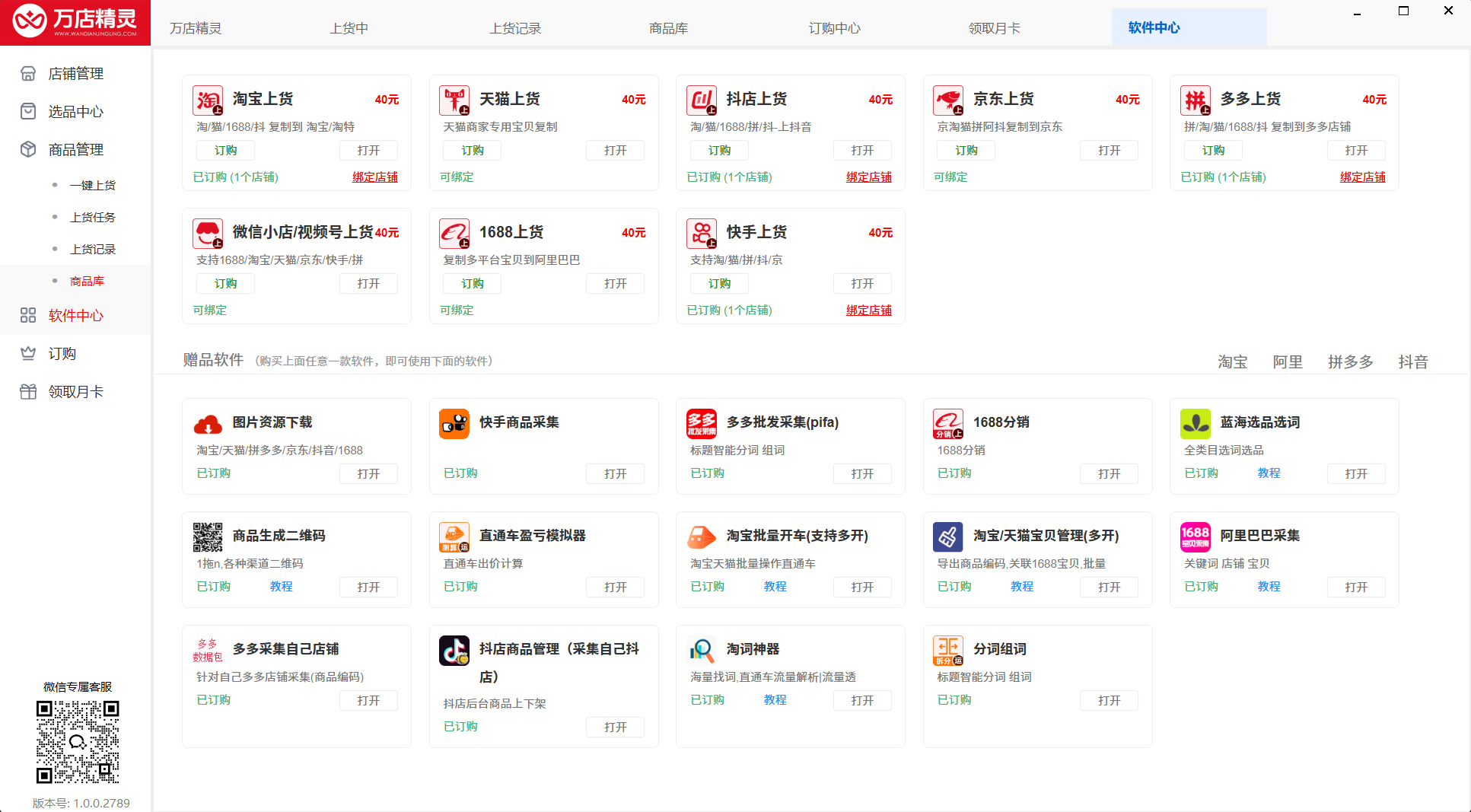Click 打开 button for 多多上货
The width and height of the screenshot is (1471, 812).
[1356, 151]
